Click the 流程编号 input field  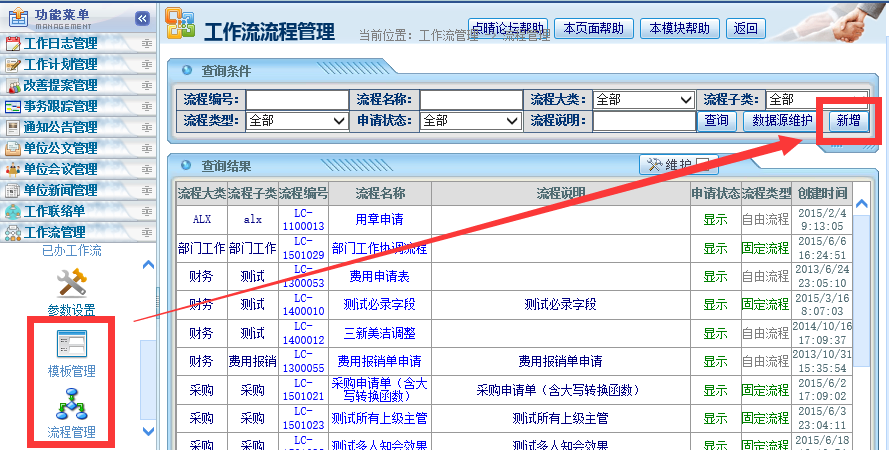coord(296,100)
